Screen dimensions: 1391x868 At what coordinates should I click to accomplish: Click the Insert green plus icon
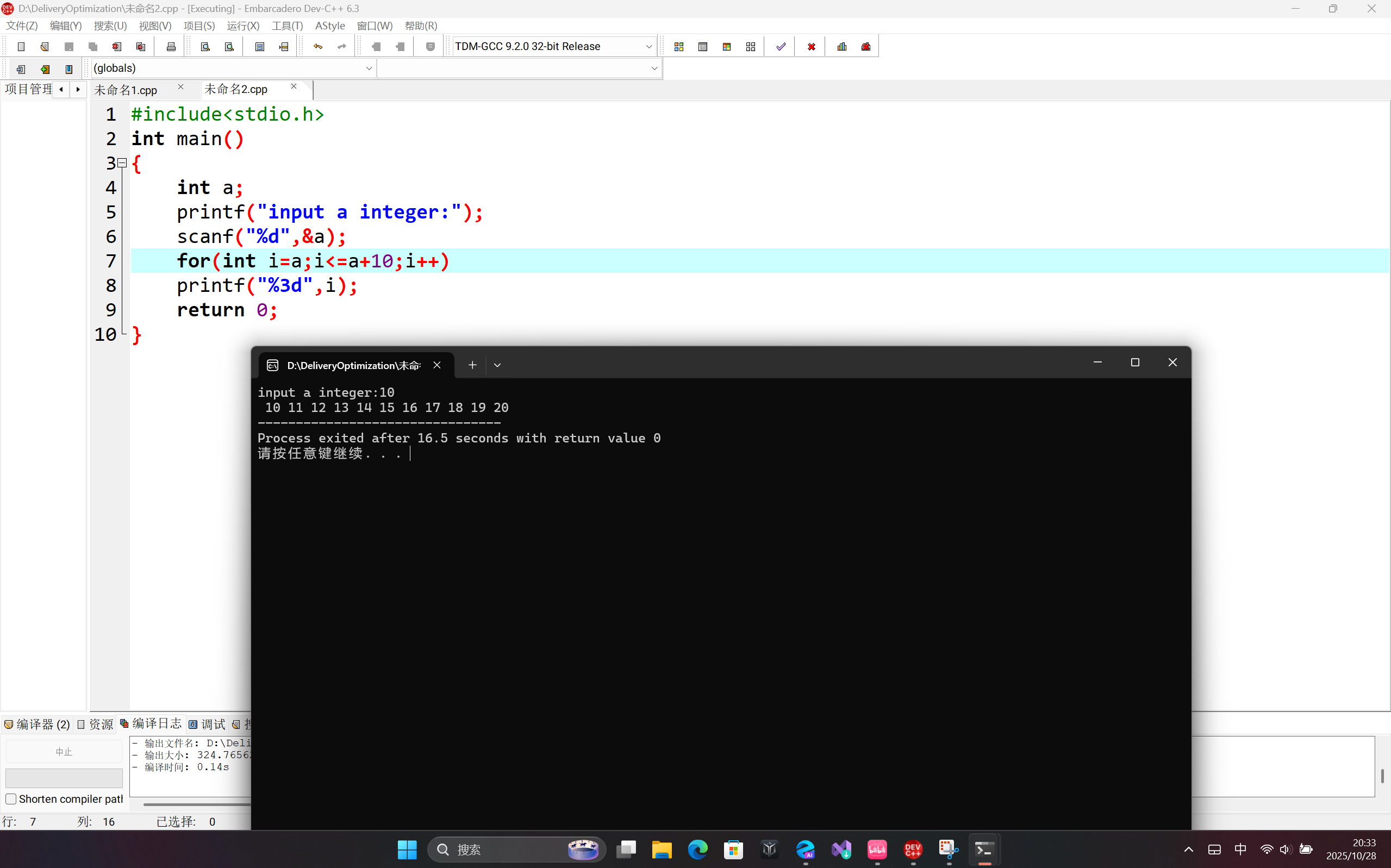(45, 70)
